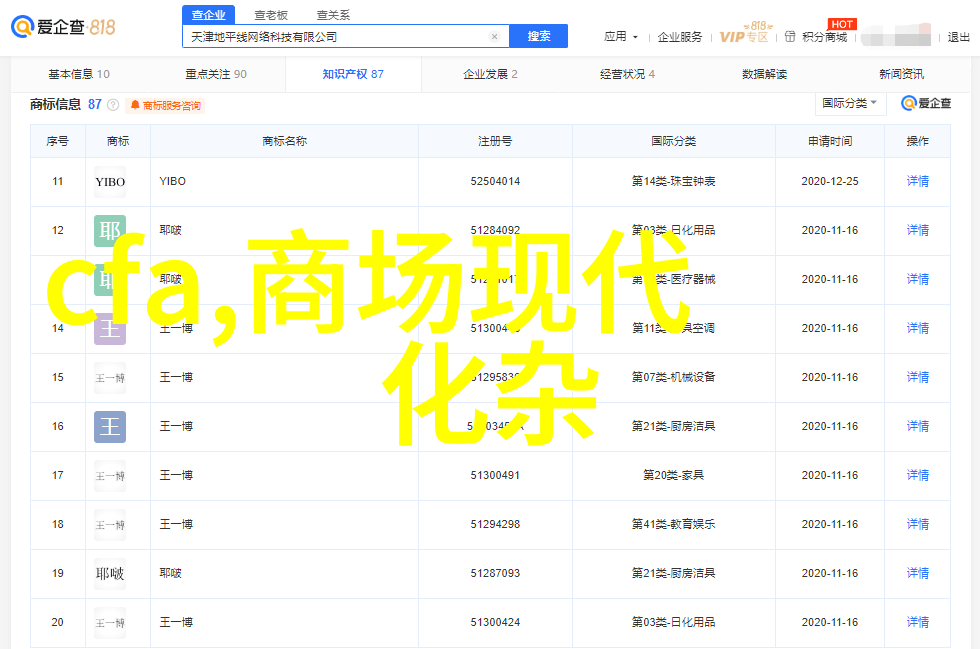
Task: Open 详情 for trademark 52504014
Action: [x=918, y=181]
